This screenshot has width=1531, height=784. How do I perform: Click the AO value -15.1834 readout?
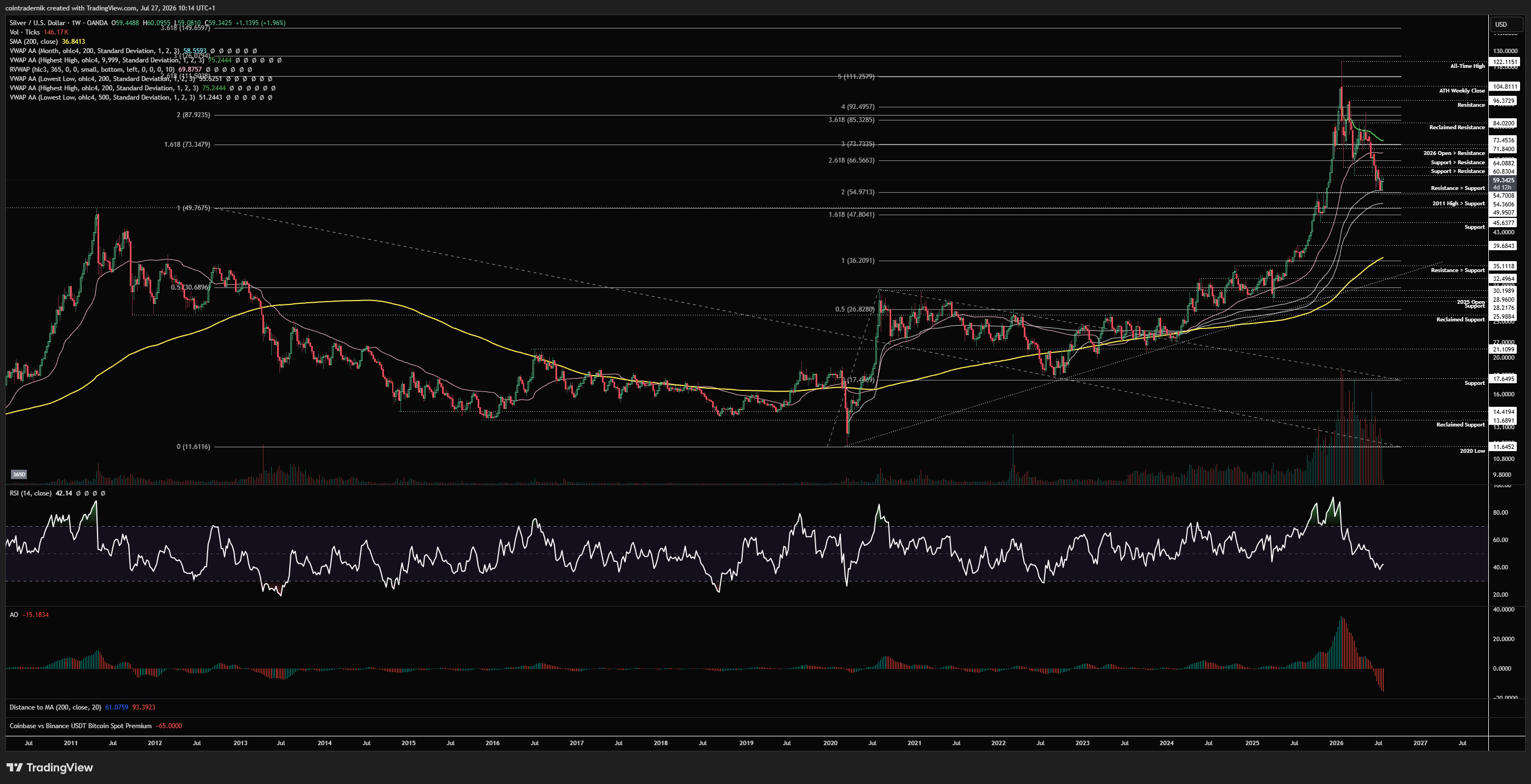pos(36,615)
